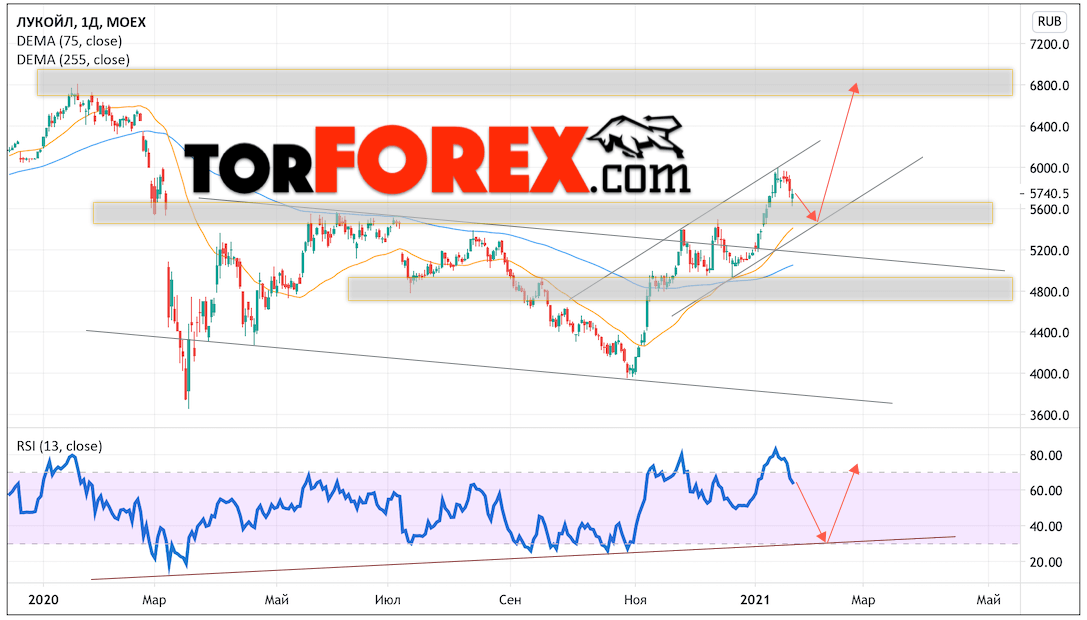Click the 4800.0 price axis label
Image resolution: width=1087 pixels, height=620 pixels.
click(x=1050, y=292)
